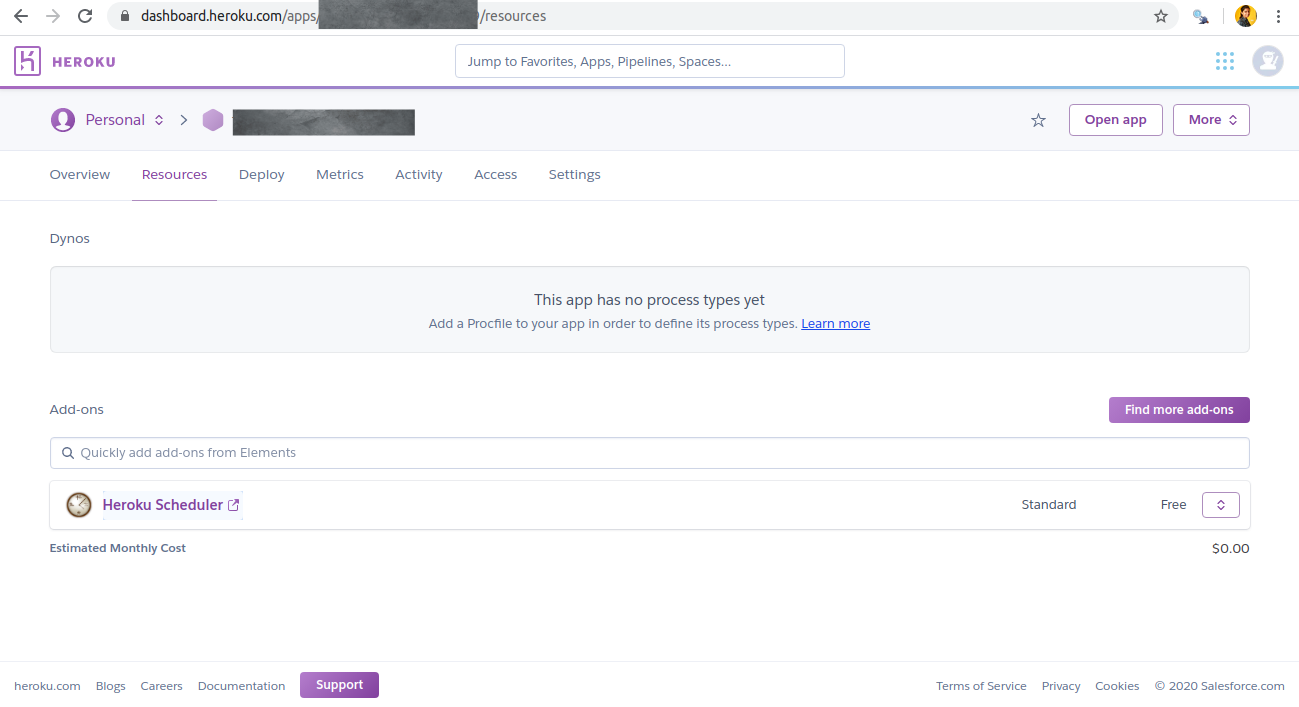1299x707 pixels.
Task: Open the Chrome profile avatar
Action: [x=1245, y=16]
